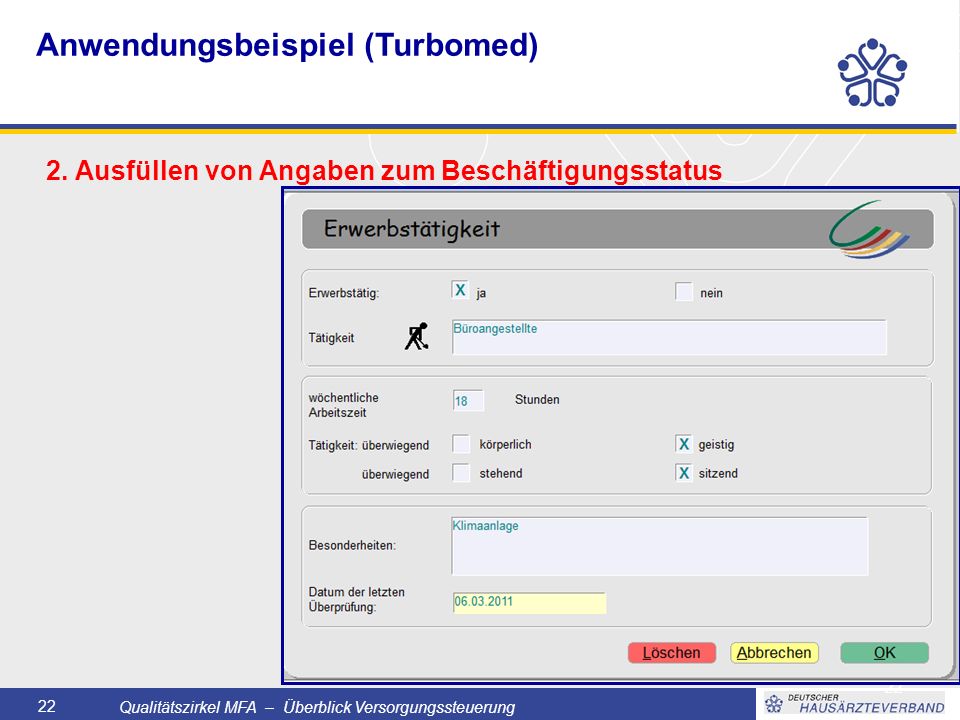The height and width of the screenshot is (720, 960).
Task: Click the 'Datum der letzten Überprüfung:' label
Action: click(356, 599)
